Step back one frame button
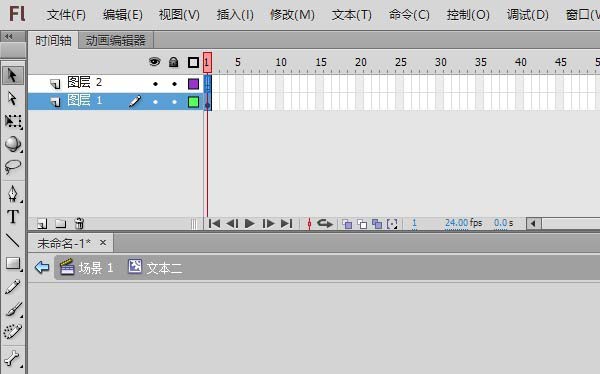The image size is (600, 374). click(x=232, y=223)
